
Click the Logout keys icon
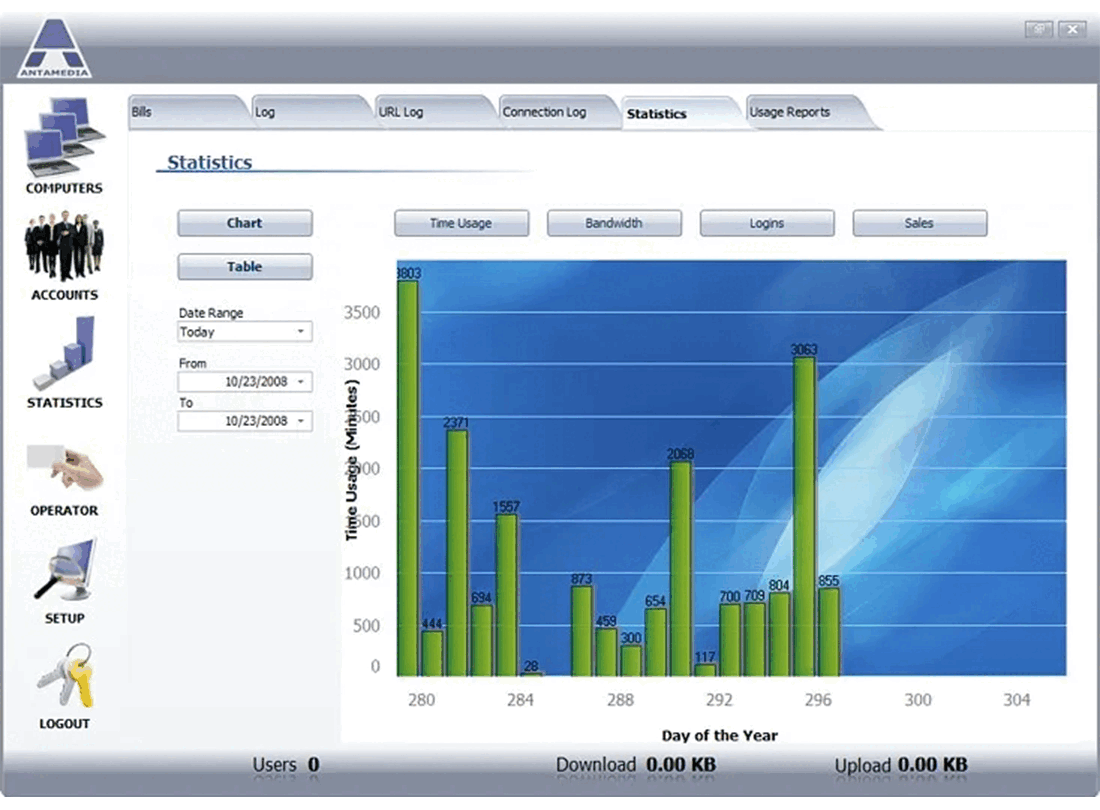(x=65, y=675)
